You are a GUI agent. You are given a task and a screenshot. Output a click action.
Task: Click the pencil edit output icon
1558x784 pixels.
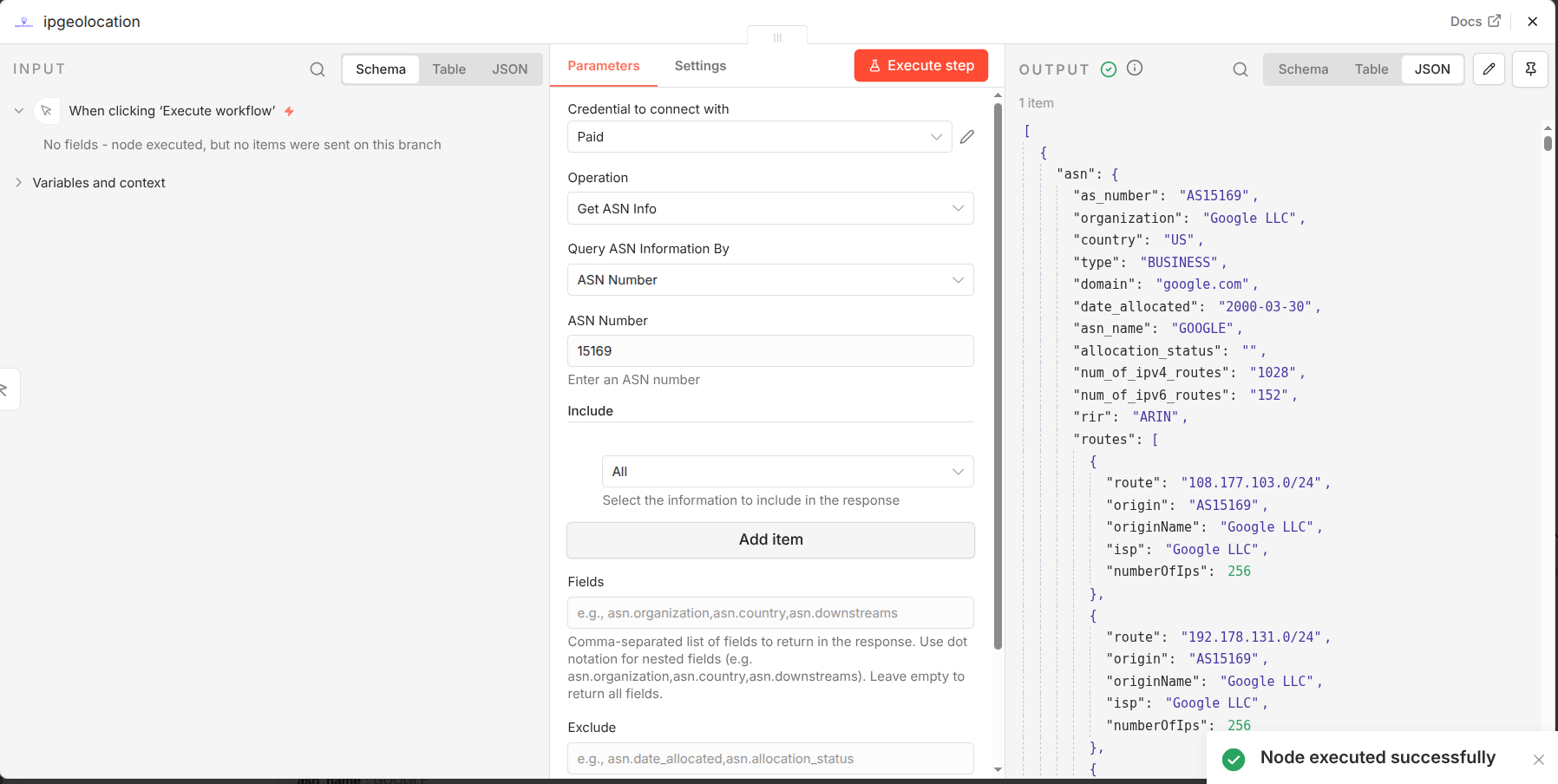pos(1489,69)
